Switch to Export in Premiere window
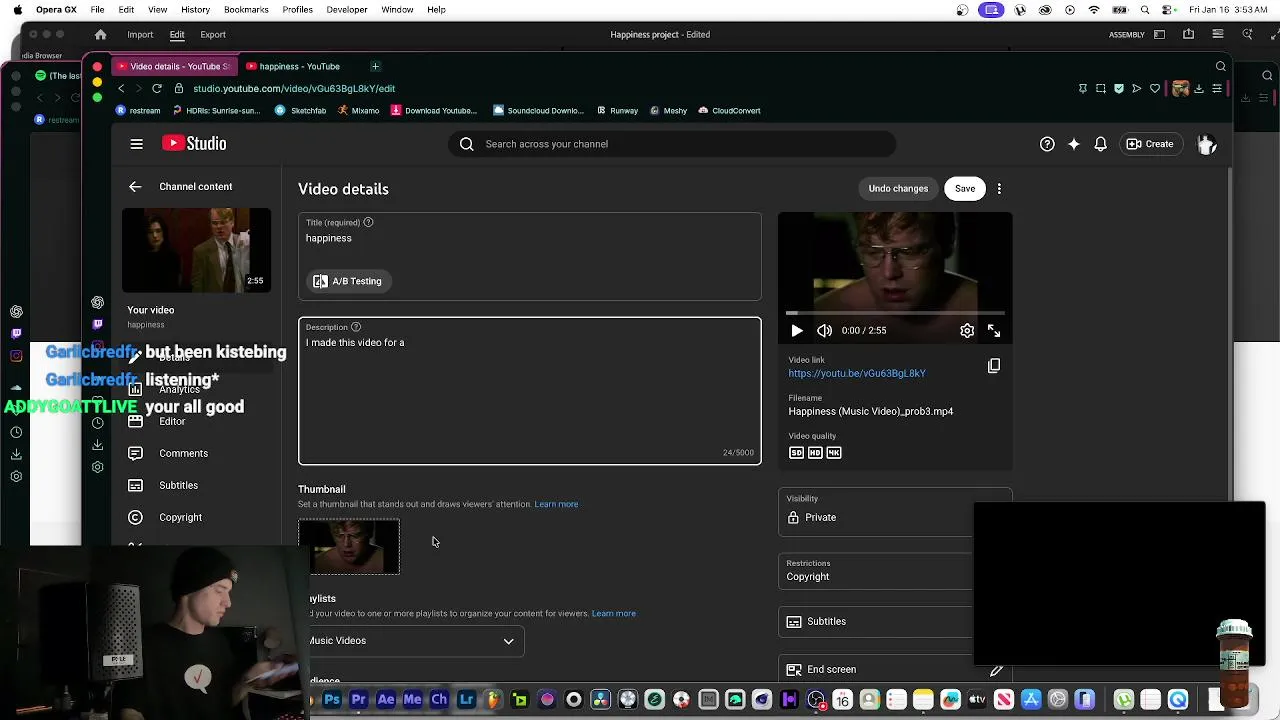This screenshot has width=1280, height=720. [213, 35]
